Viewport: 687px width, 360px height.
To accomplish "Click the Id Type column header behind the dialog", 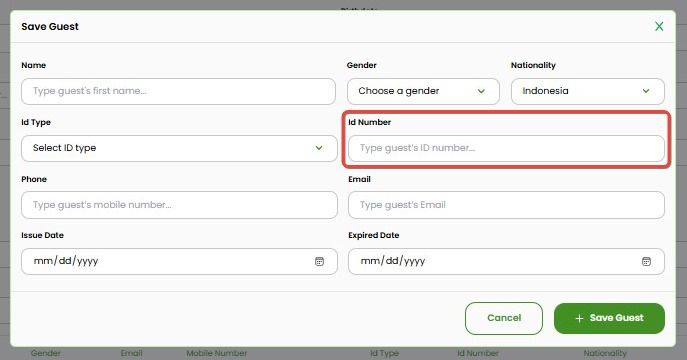I will 384,353.
